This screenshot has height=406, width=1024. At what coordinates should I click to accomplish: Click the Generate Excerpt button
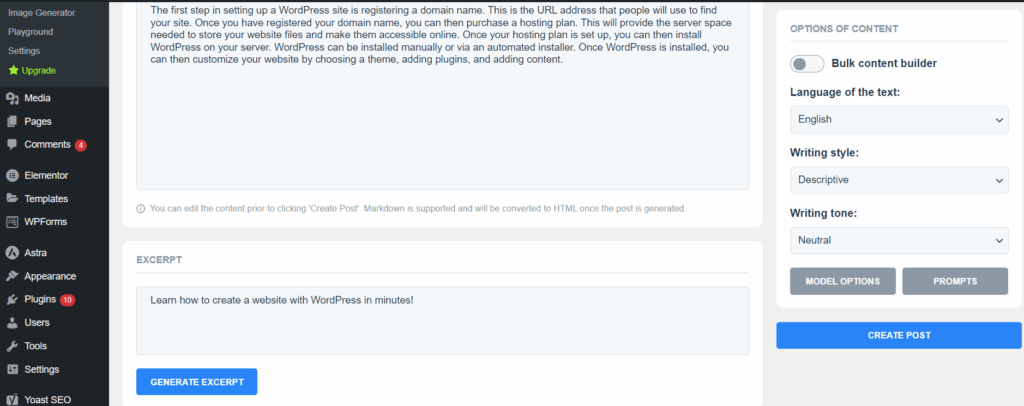[197, 382]
